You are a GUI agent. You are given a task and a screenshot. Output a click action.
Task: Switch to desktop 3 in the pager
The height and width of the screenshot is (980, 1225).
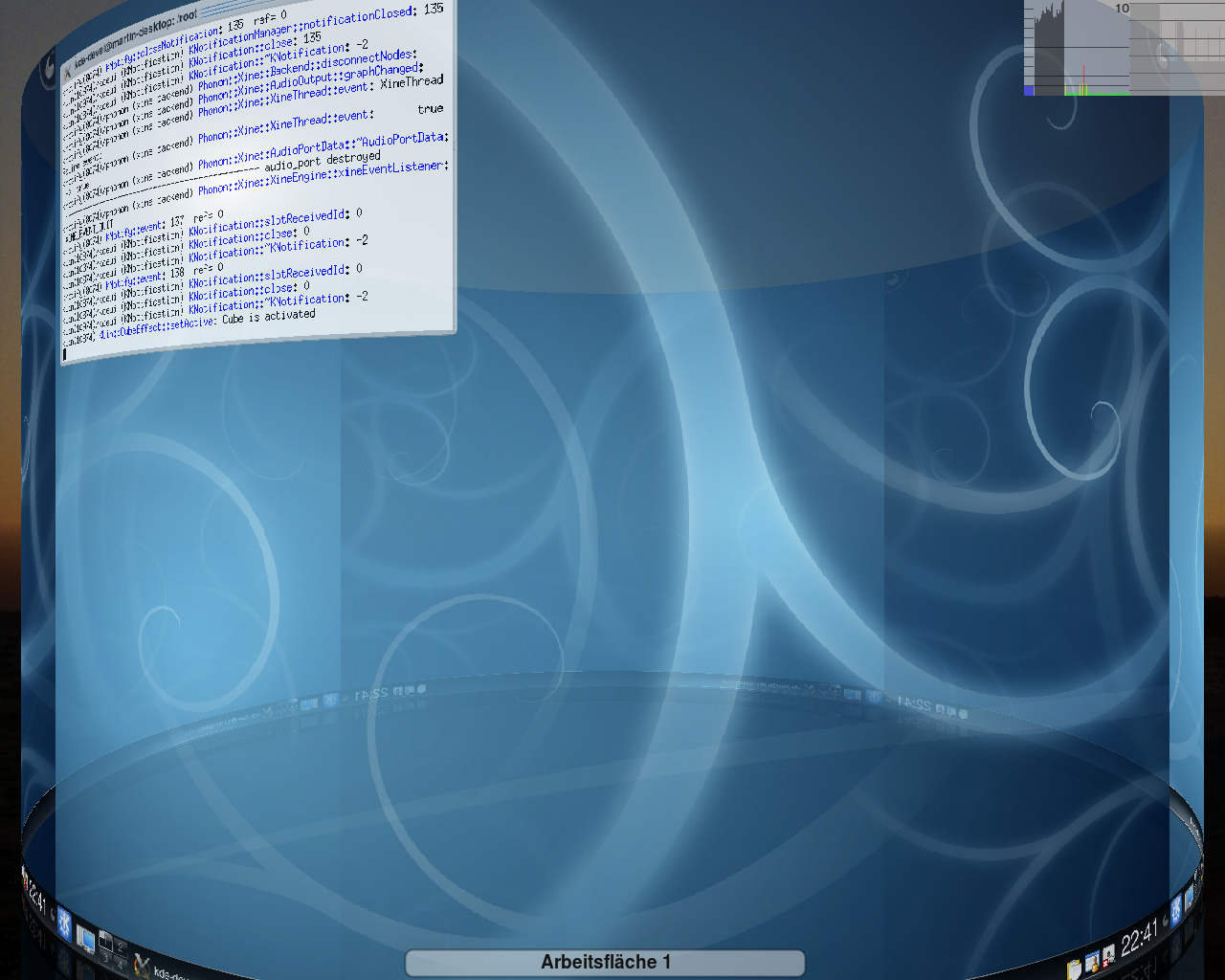(x=105, y=958)
